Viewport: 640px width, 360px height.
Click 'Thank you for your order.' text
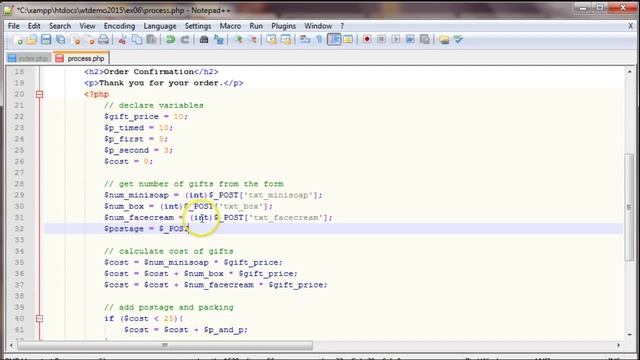[x=161, y=83]
